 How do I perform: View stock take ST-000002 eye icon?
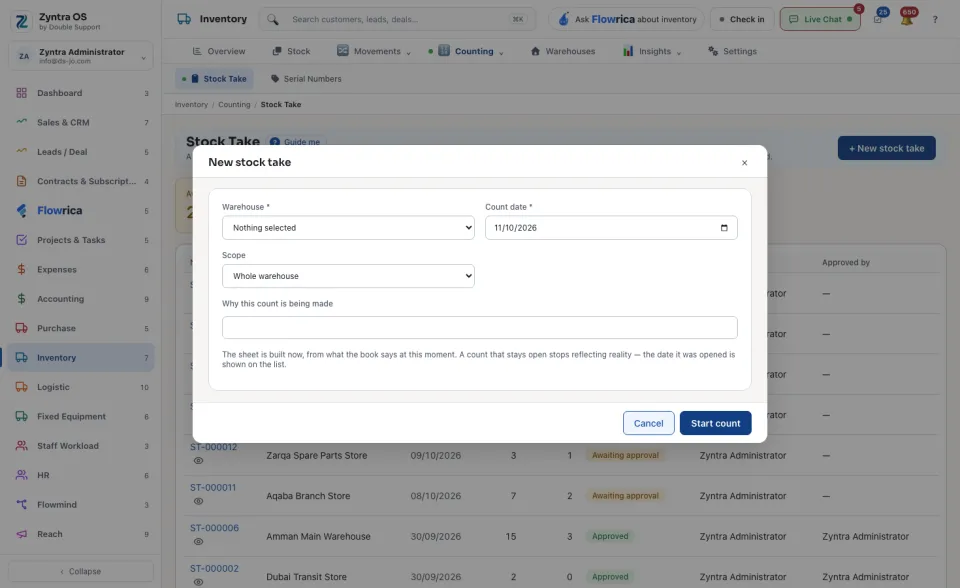tap(198, 582)
